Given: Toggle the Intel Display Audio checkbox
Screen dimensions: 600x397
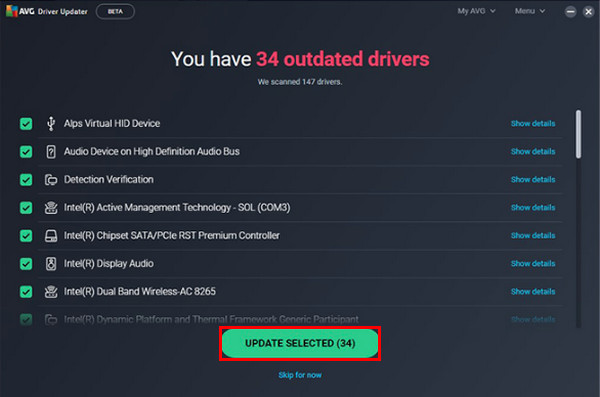Looking at the screenshot, I should coord(26,263).
